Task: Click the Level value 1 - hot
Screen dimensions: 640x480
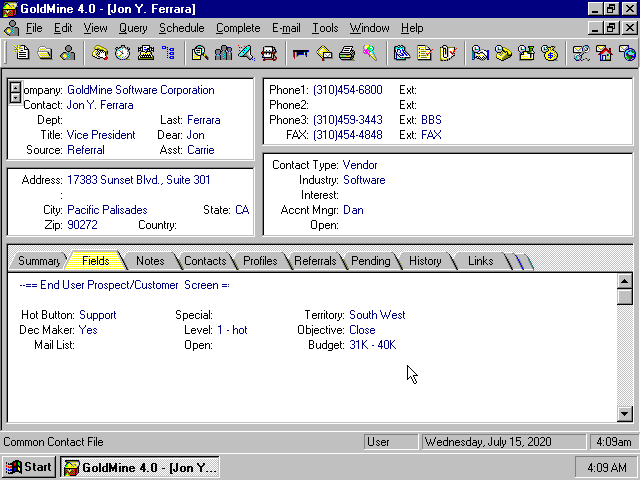Action: [x=232, y=330]
